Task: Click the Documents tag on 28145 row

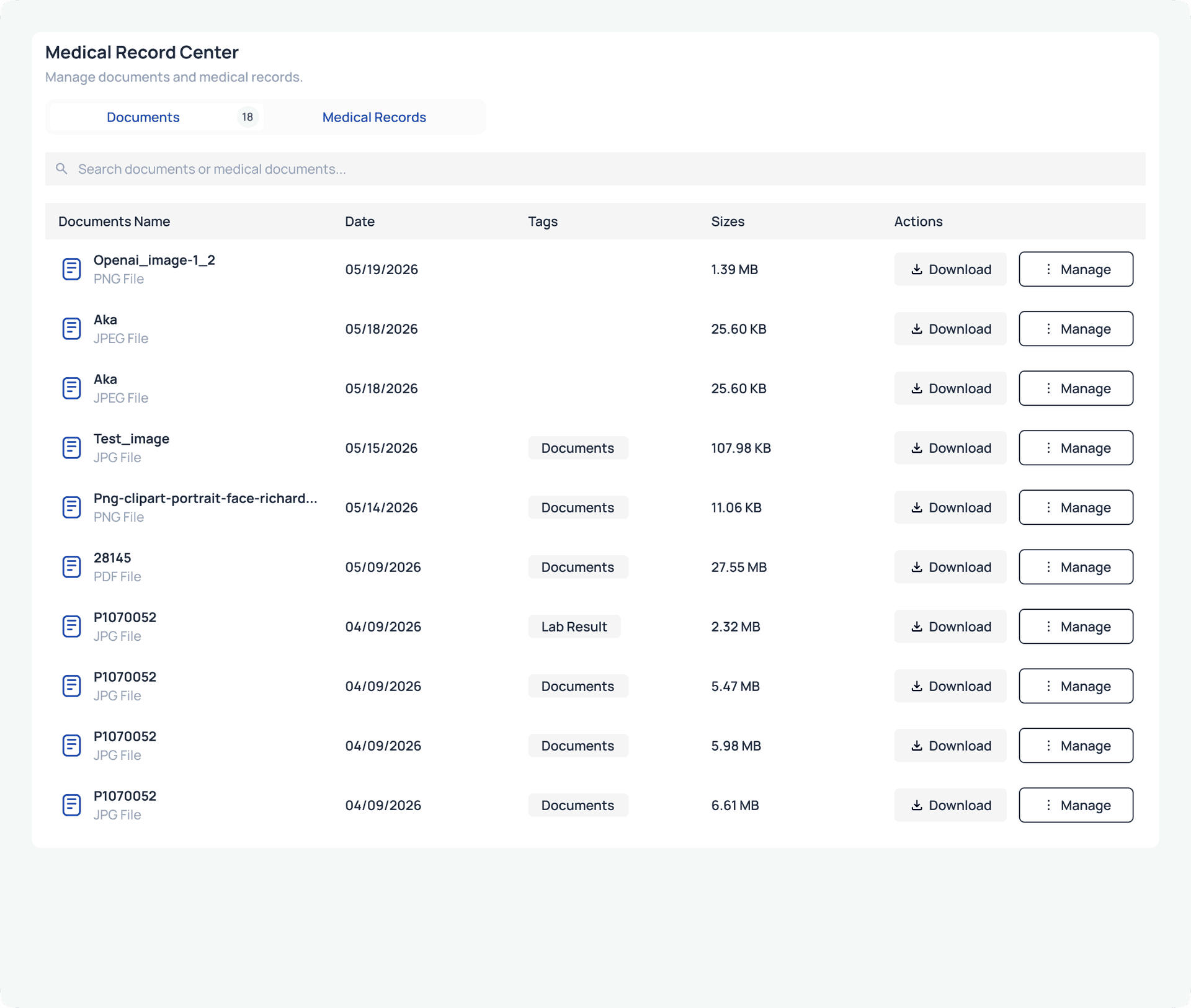Action: click(x=578, y=567)
